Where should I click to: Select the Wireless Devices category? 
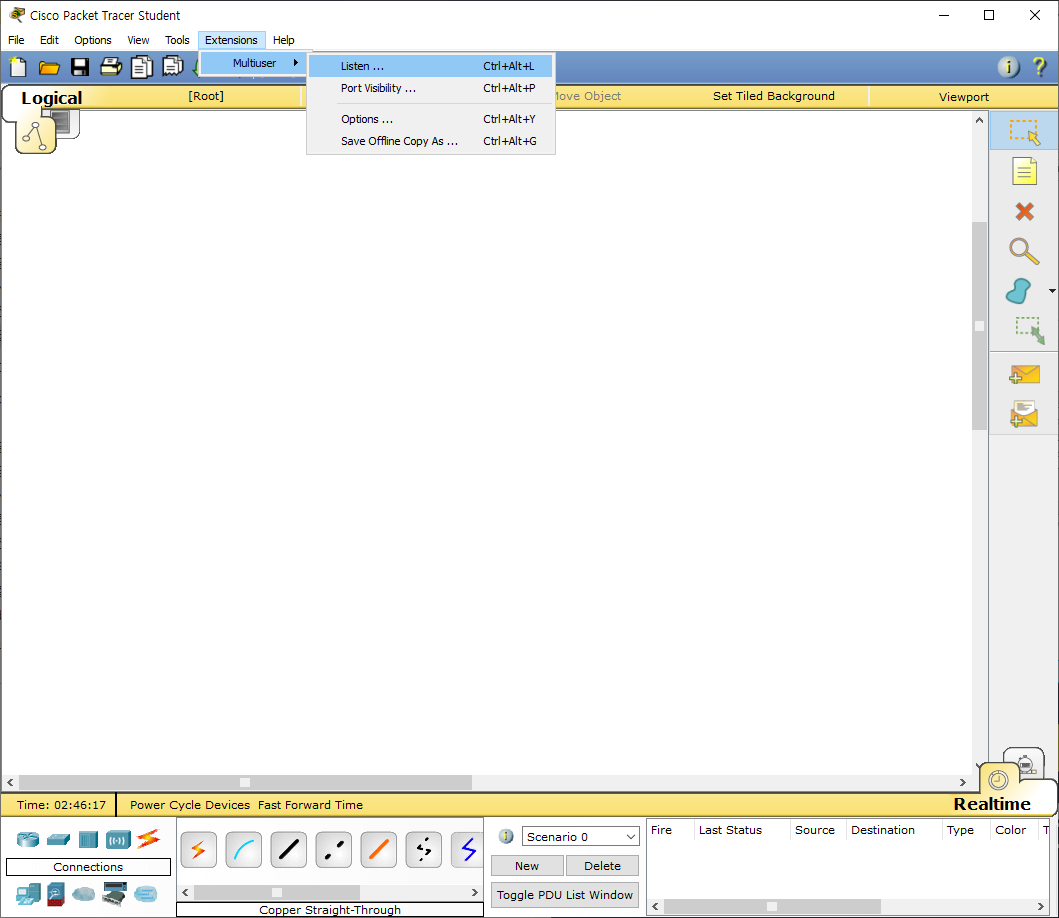click(118, 840)
